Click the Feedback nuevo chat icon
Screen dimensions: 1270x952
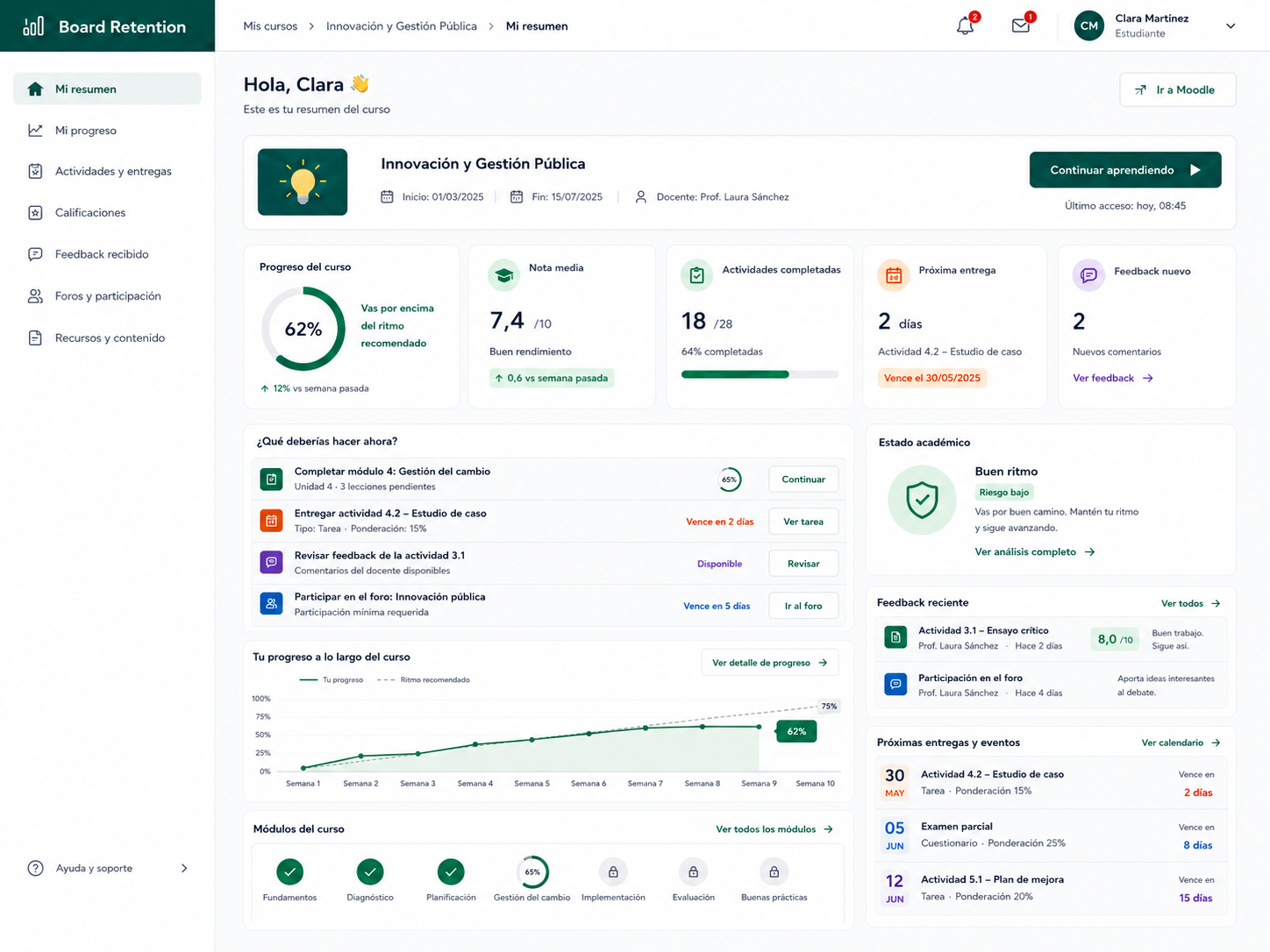tap(1088, 275)
